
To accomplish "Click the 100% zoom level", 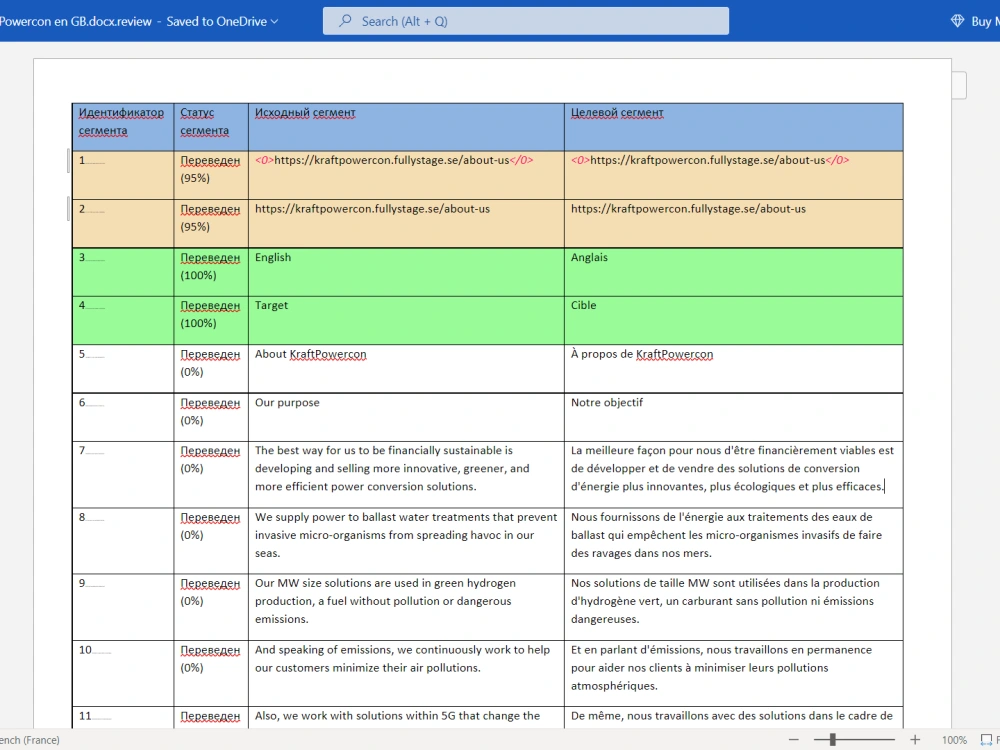I will (x=954, y=740).
